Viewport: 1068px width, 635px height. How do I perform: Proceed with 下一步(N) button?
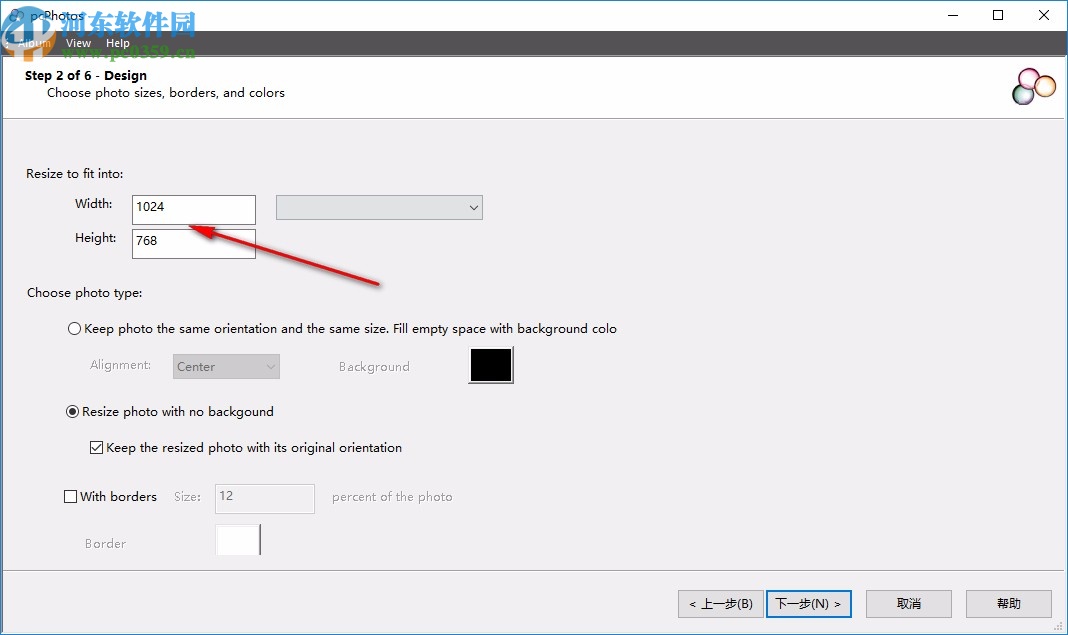tap(808, 604)
